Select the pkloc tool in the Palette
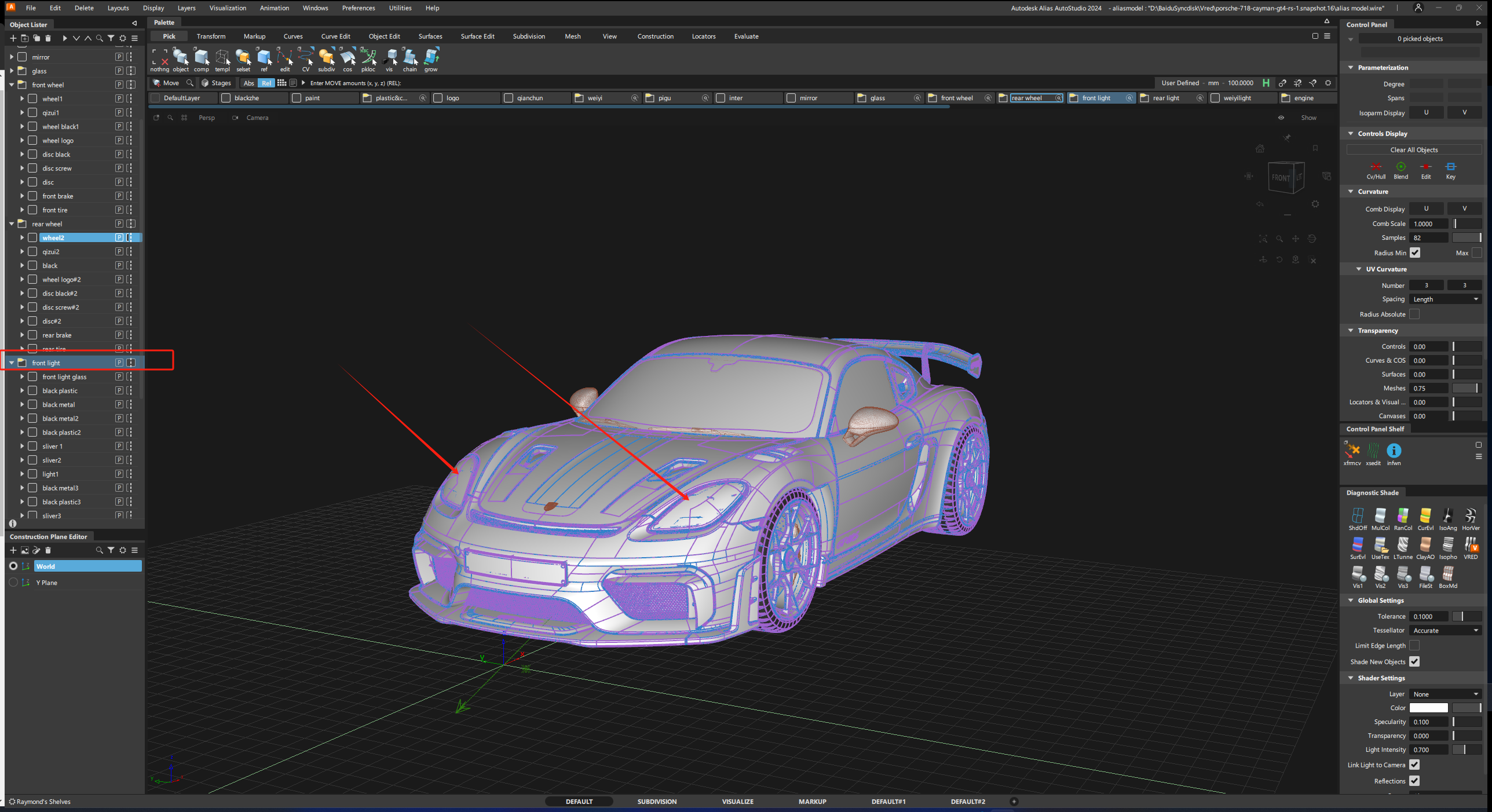This screenshot has width=1492, height=812. pos(368,58)
